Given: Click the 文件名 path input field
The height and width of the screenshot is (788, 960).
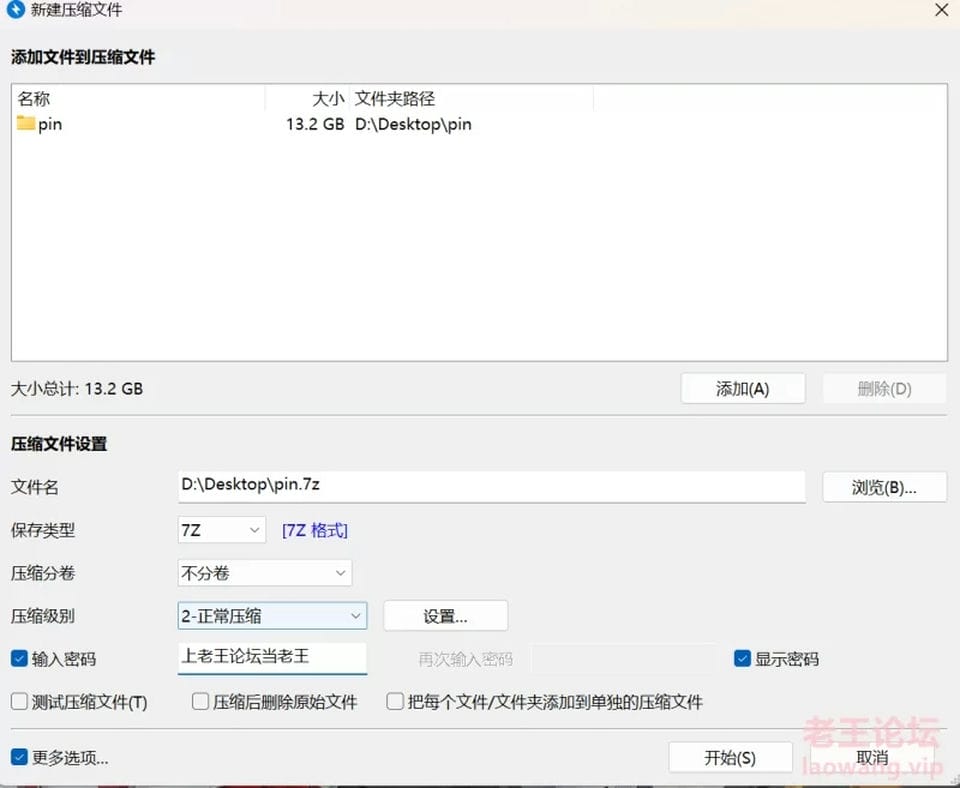Looking at the screenshot, I should coord(492,487).
